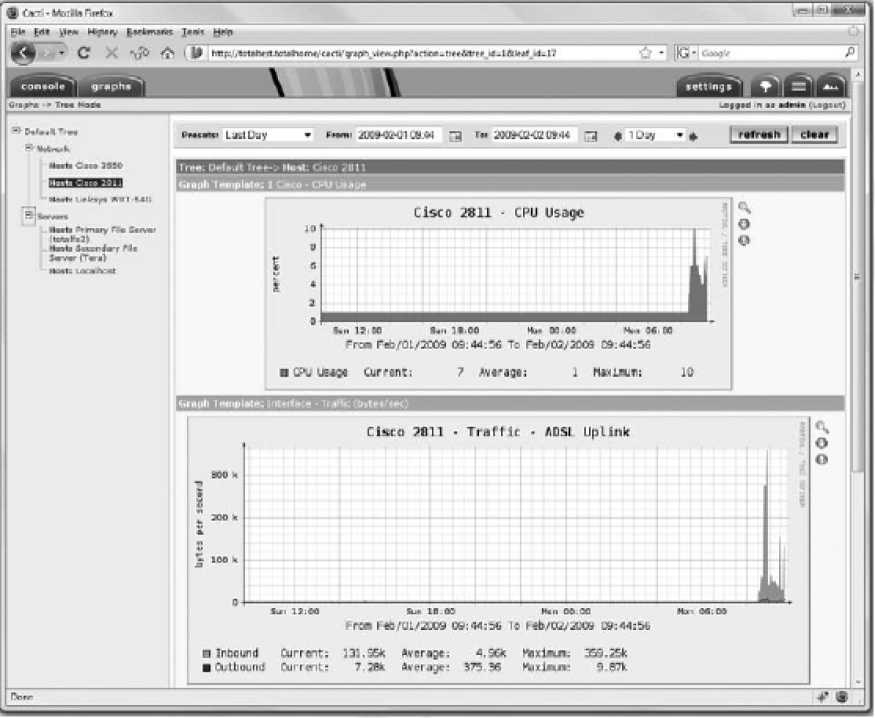Shift time span backward arrow
Screen dimensions: 875x718
(x=617, y=136)
